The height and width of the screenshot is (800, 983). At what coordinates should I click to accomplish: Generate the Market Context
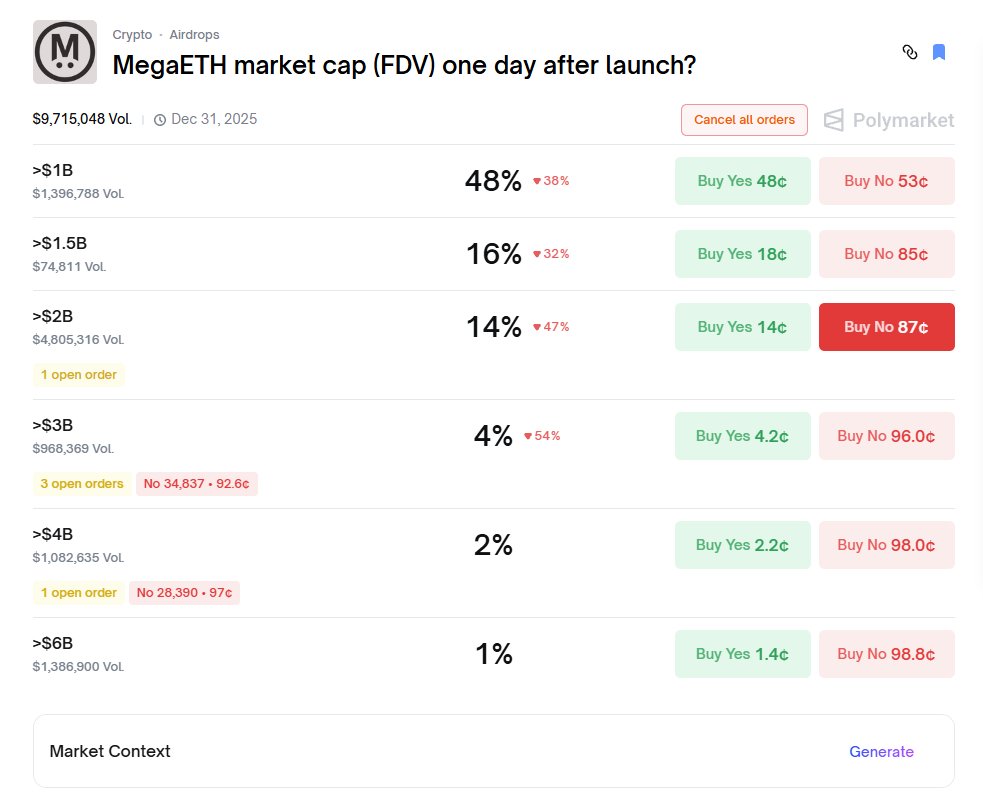pos(881,752)
